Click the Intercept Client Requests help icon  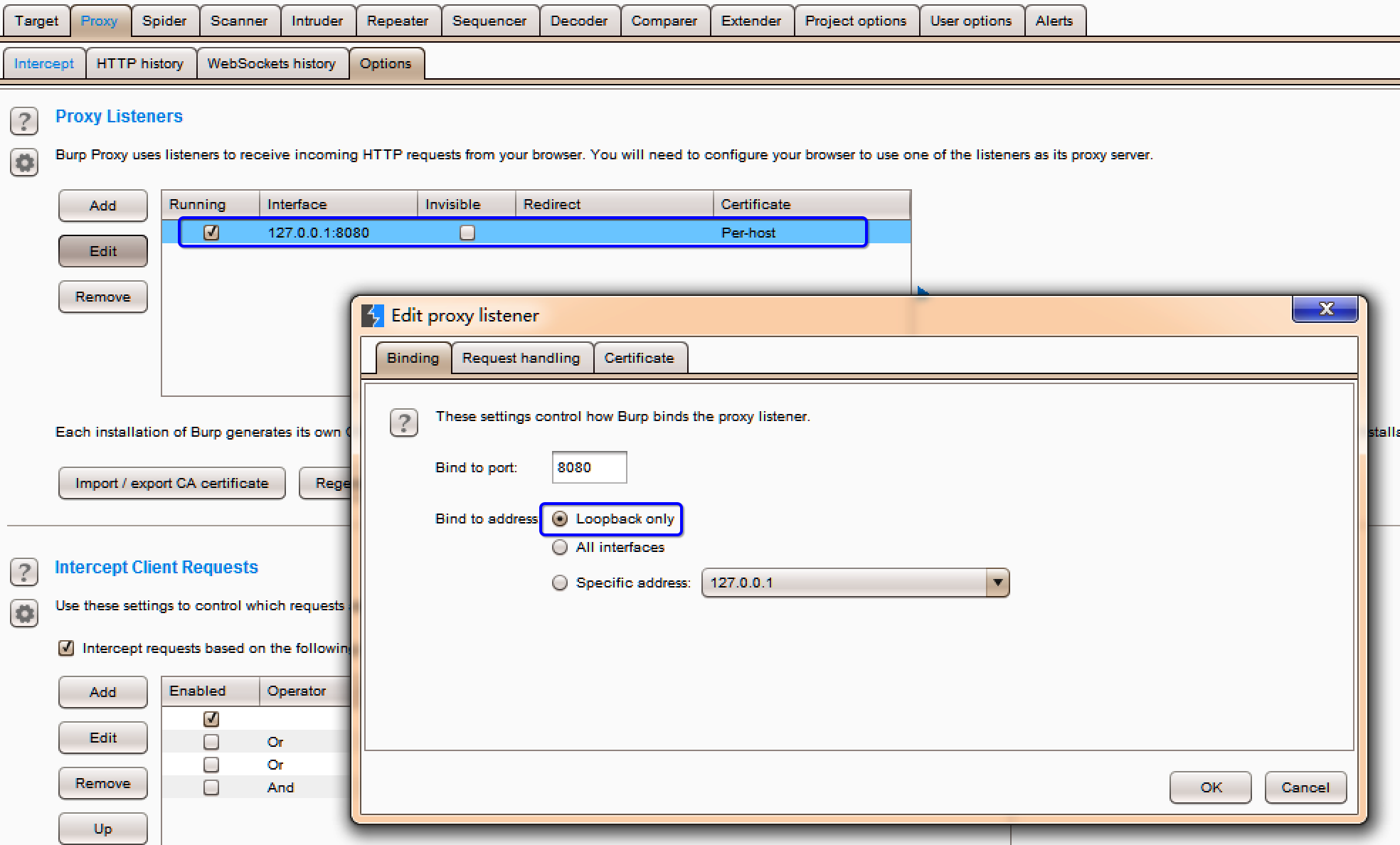pyautogui.click(x=24, y=571)
